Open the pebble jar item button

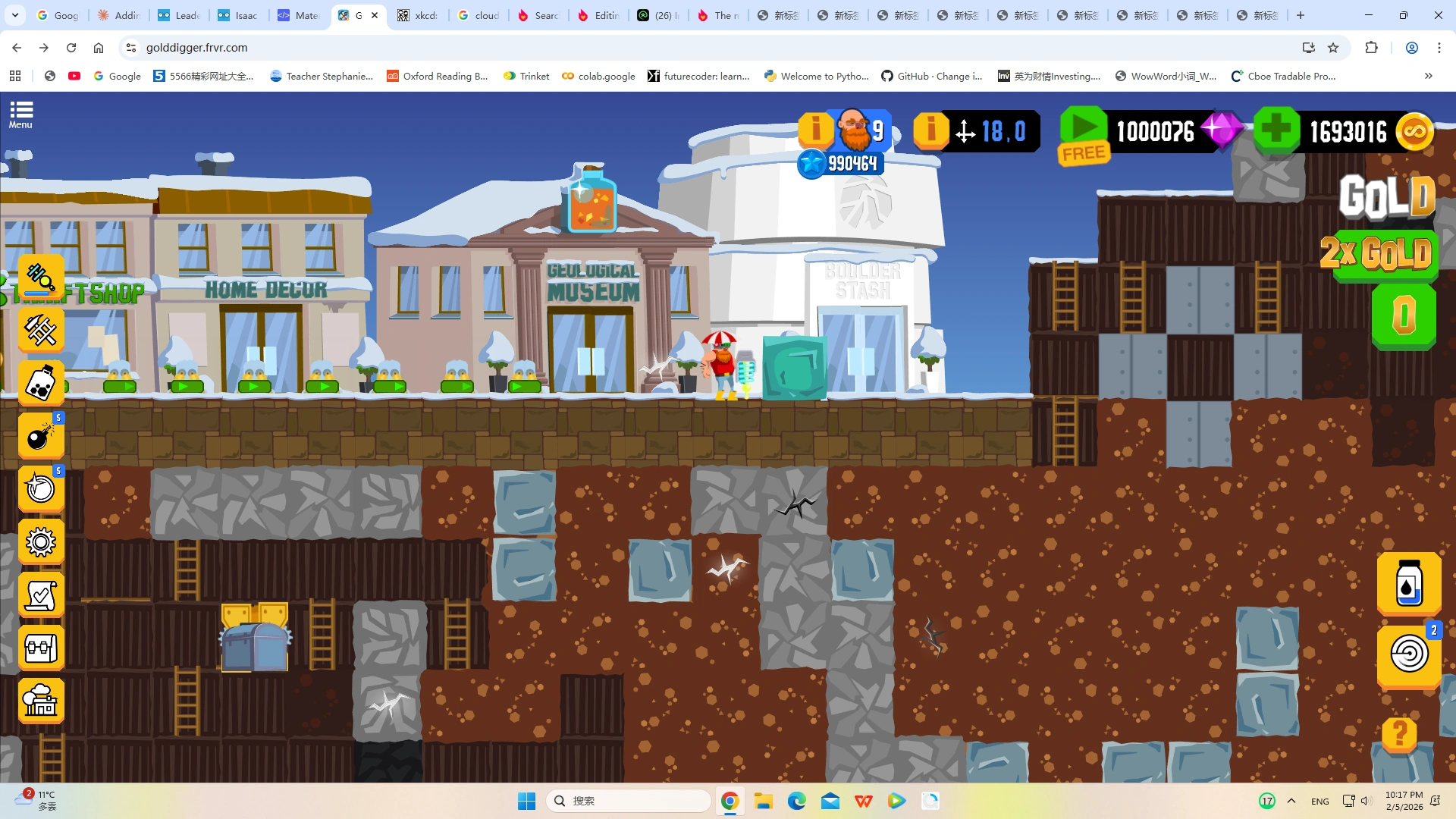pyautogui.click(x=41, y=383)
